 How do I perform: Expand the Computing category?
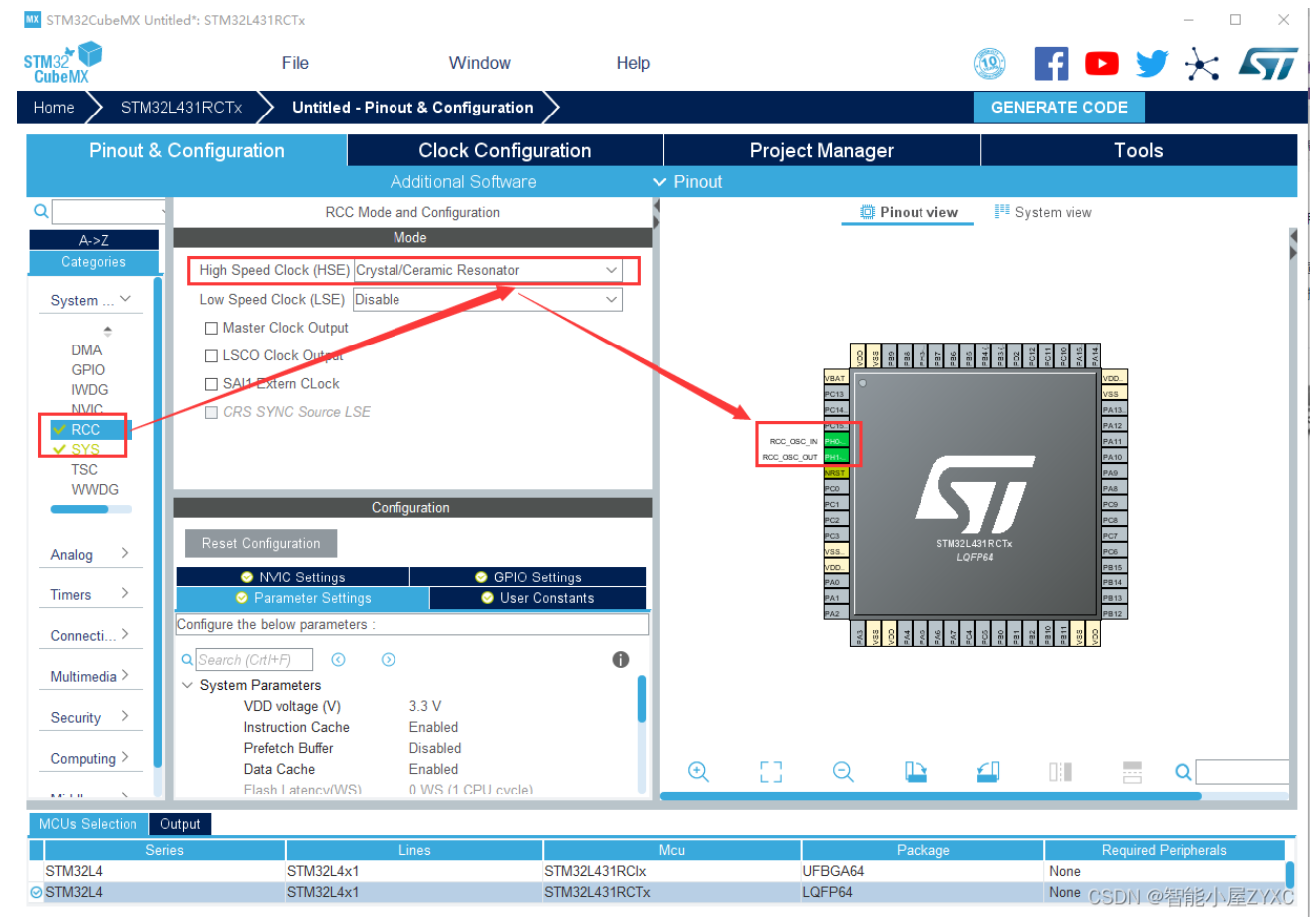tap(90, 758)
